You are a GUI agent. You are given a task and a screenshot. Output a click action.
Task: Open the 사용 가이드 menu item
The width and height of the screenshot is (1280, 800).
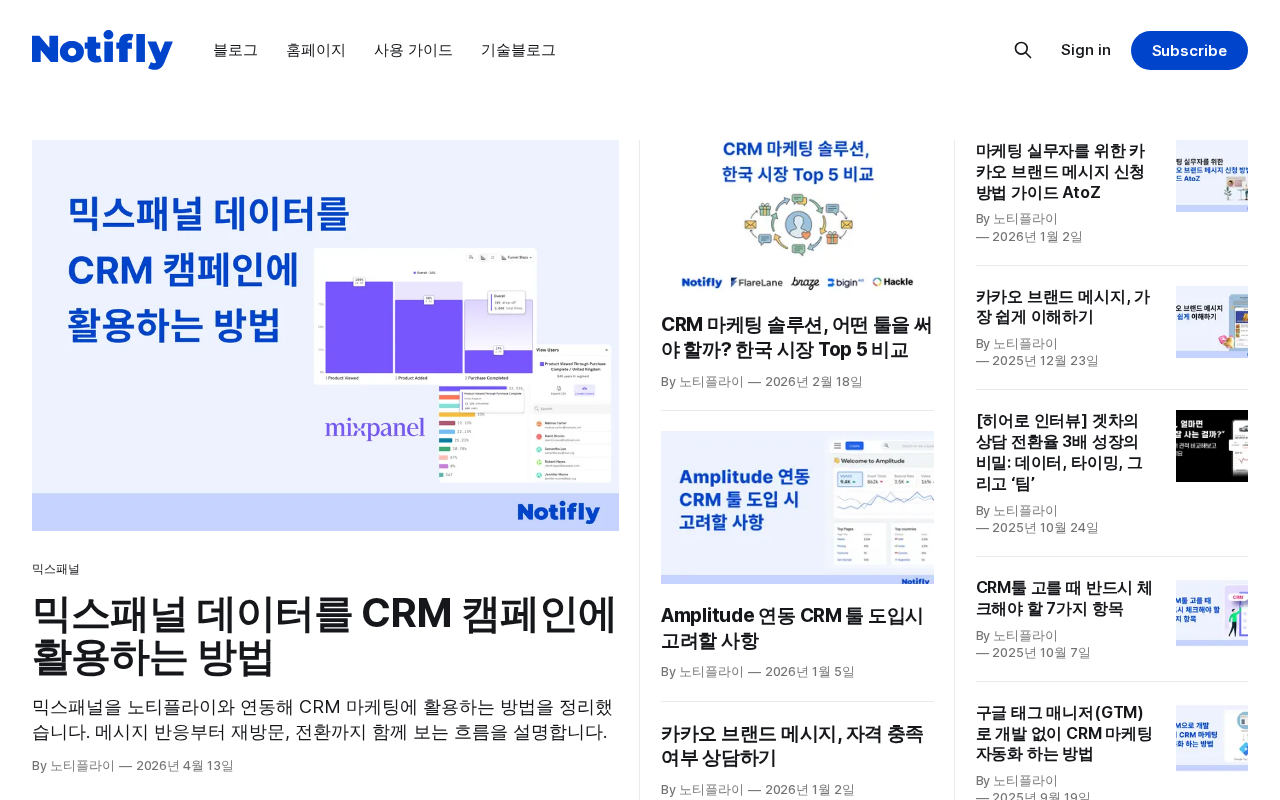click(x=413, y=50)
